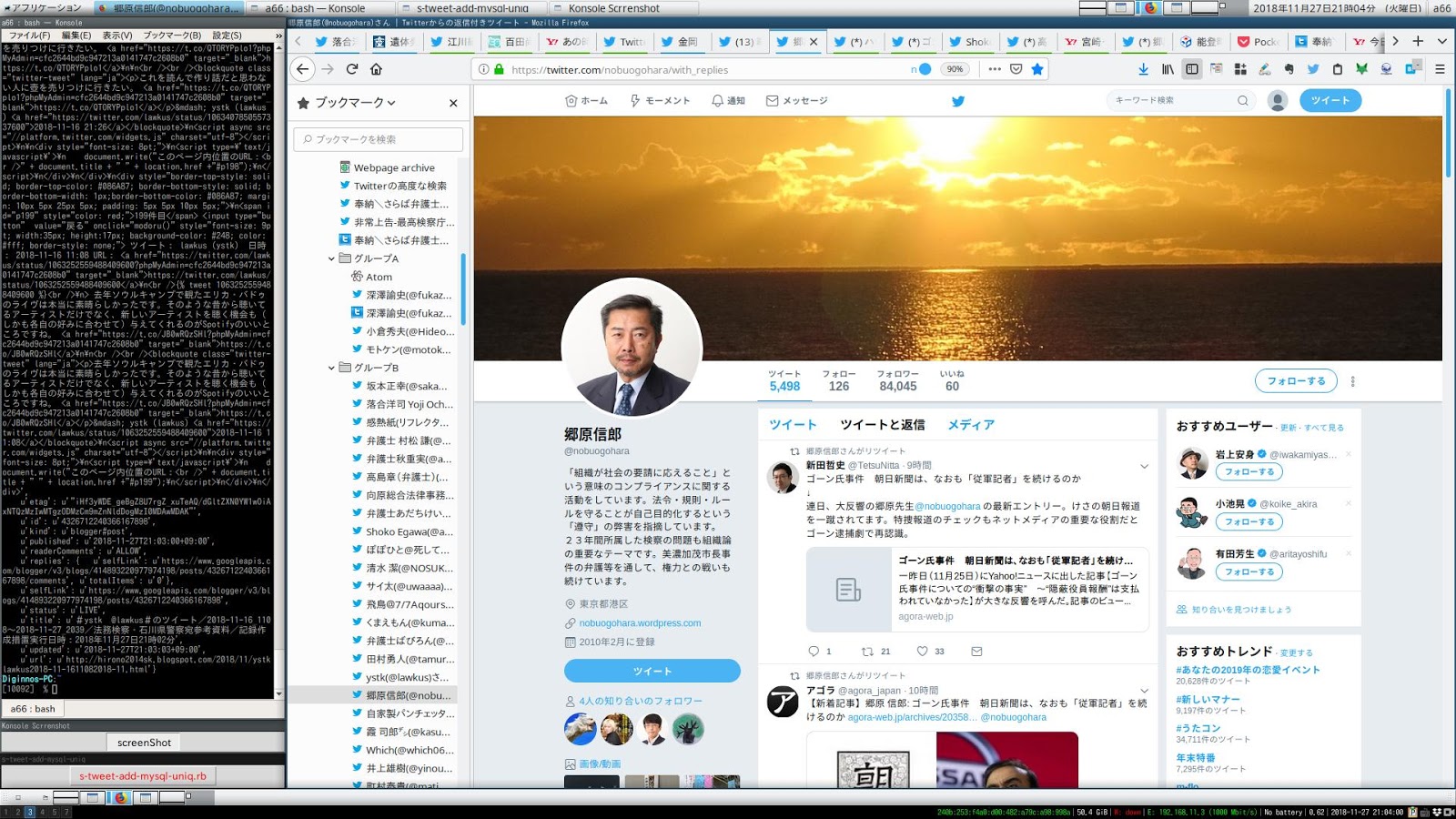
Task: Open Twitter メッセージ messages item
Action: [797, 101]
